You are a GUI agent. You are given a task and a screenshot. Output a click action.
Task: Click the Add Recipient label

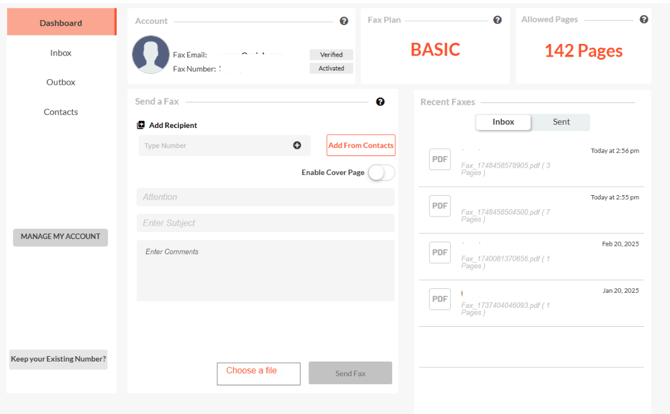tap(173, 125)
